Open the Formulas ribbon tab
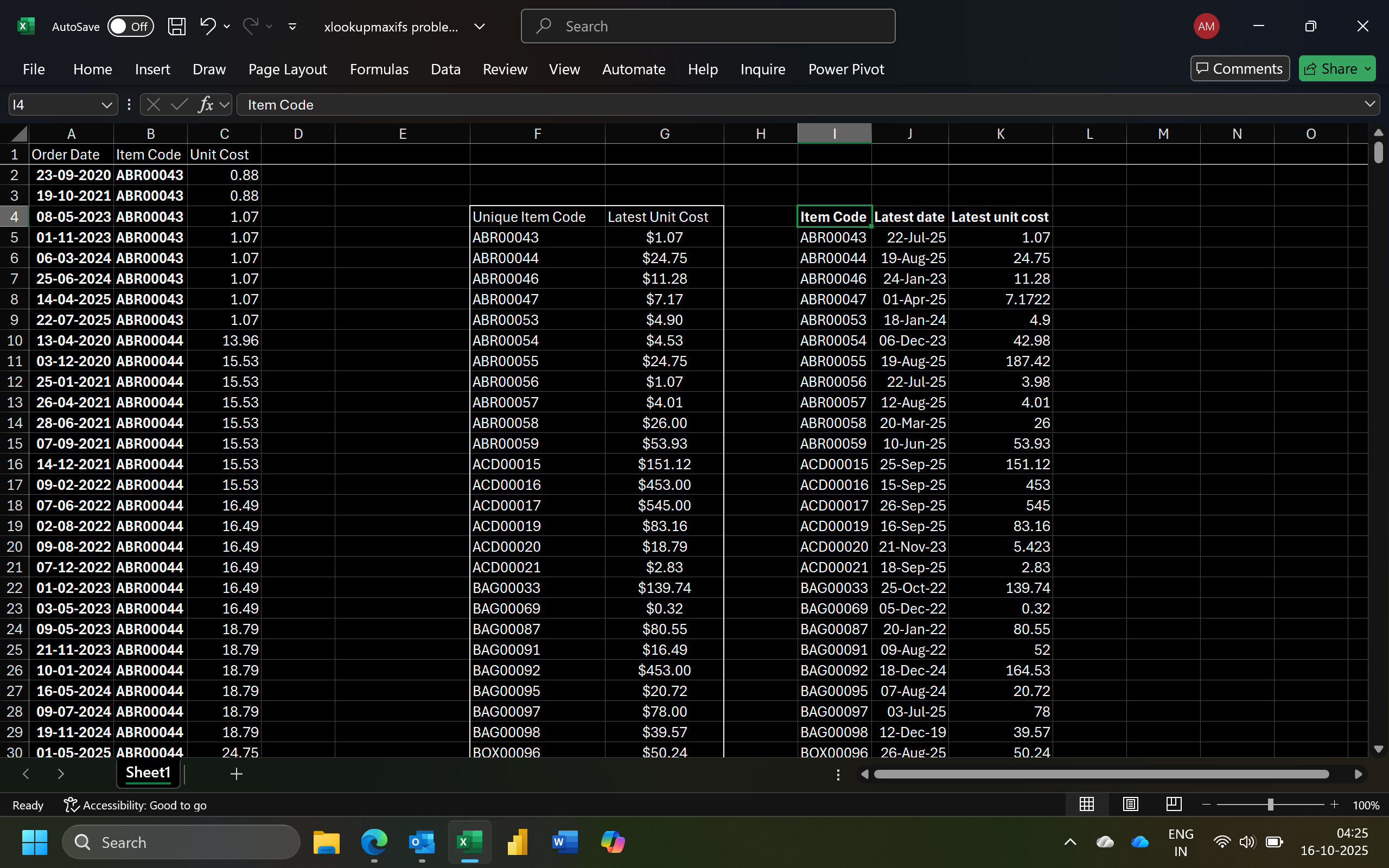The image size is (1389, 868). point(379,69)
